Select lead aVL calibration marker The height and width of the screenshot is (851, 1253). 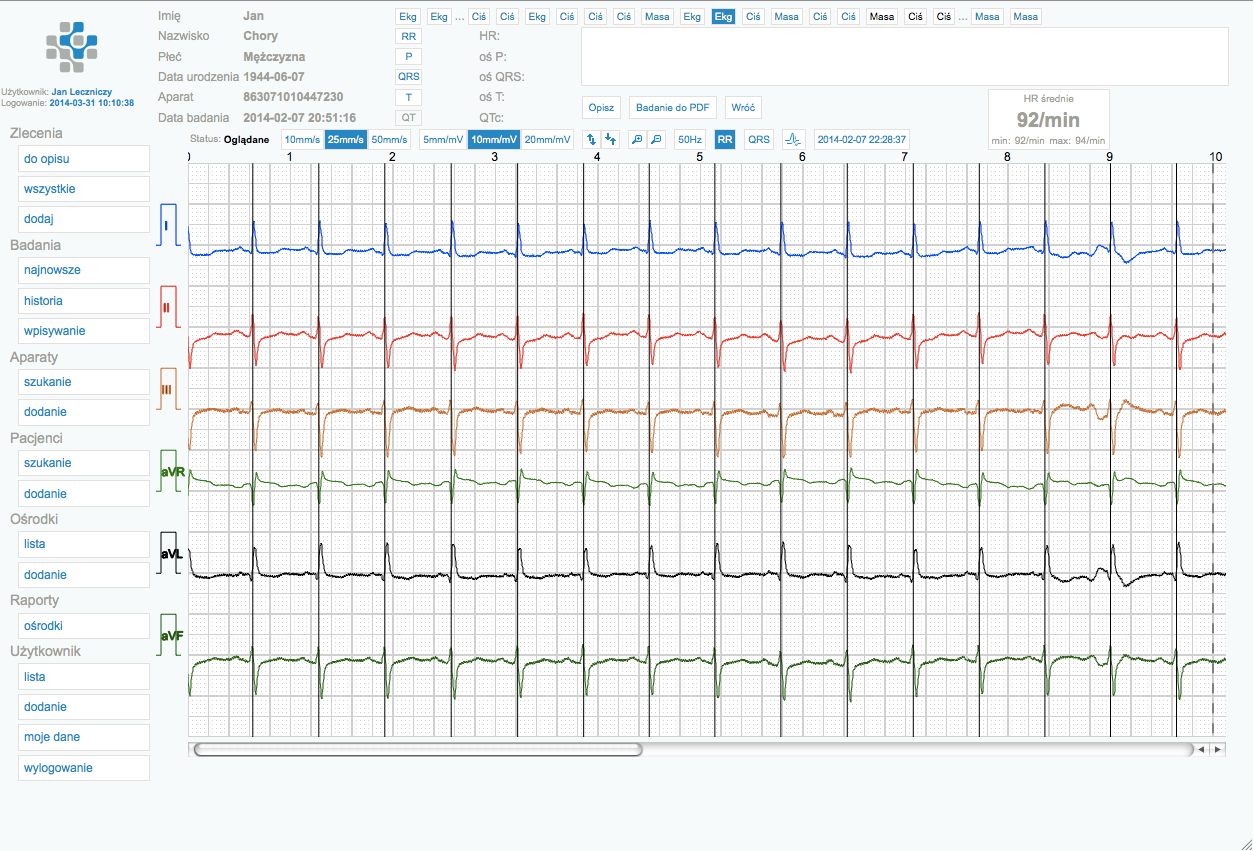(171, 553)
